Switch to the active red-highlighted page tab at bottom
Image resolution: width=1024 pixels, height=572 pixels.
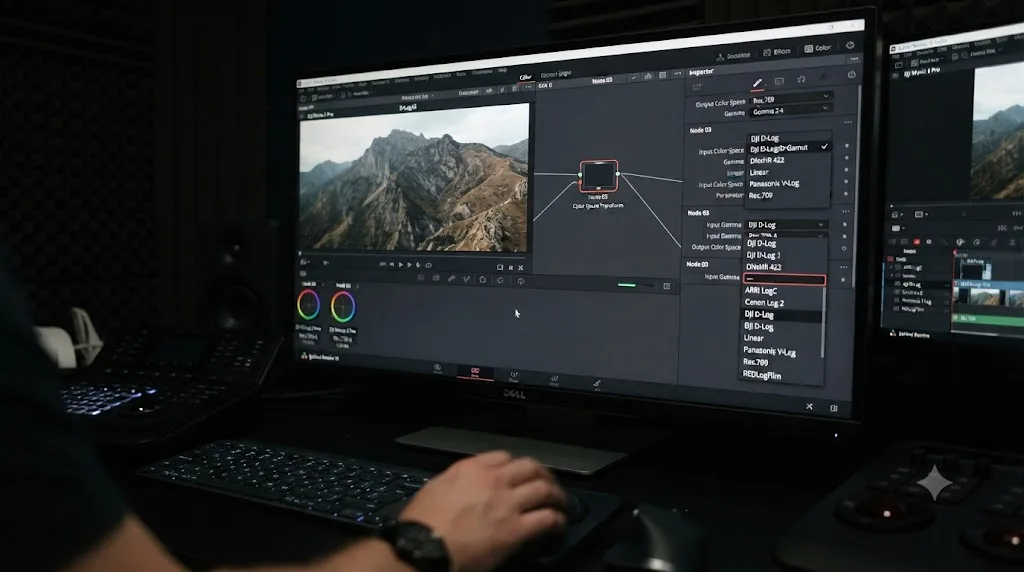click(475, 373)
